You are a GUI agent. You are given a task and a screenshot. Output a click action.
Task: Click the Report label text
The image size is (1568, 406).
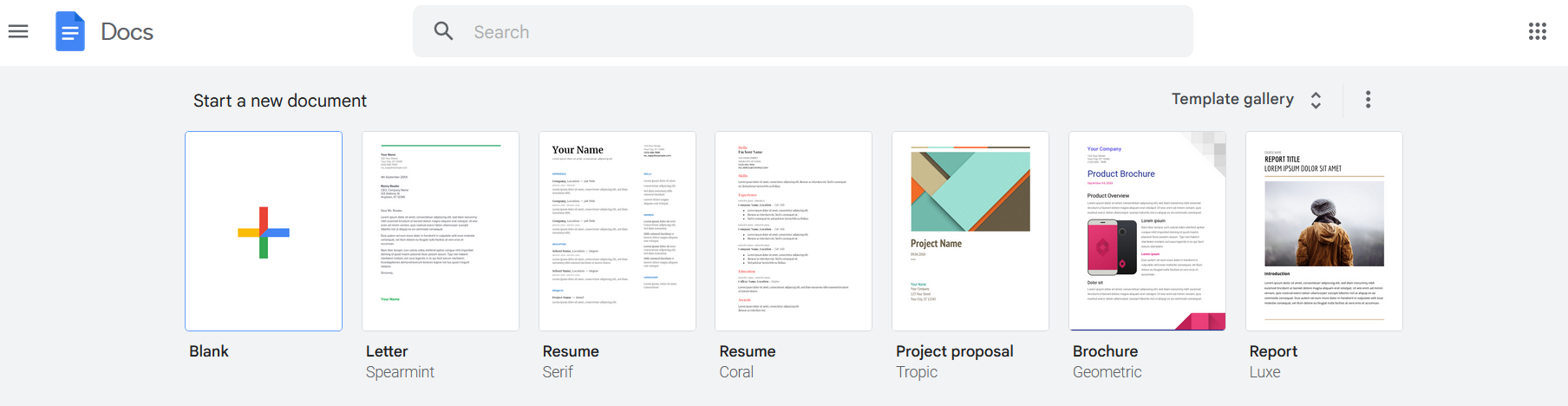pos(1273,351)
